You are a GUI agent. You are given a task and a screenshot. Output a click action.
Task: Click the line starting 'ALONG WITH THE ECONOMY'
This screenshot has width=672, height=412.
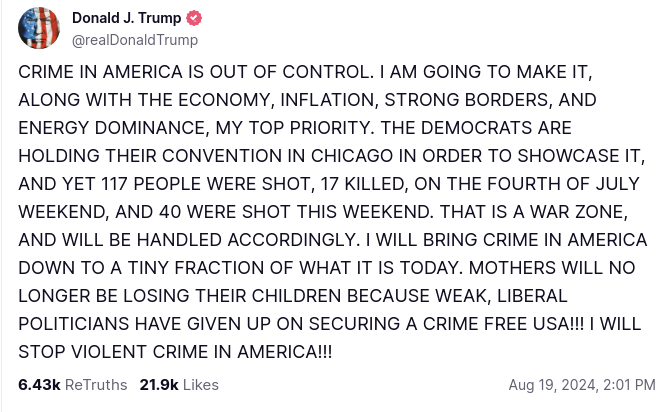tap(307, 99)
